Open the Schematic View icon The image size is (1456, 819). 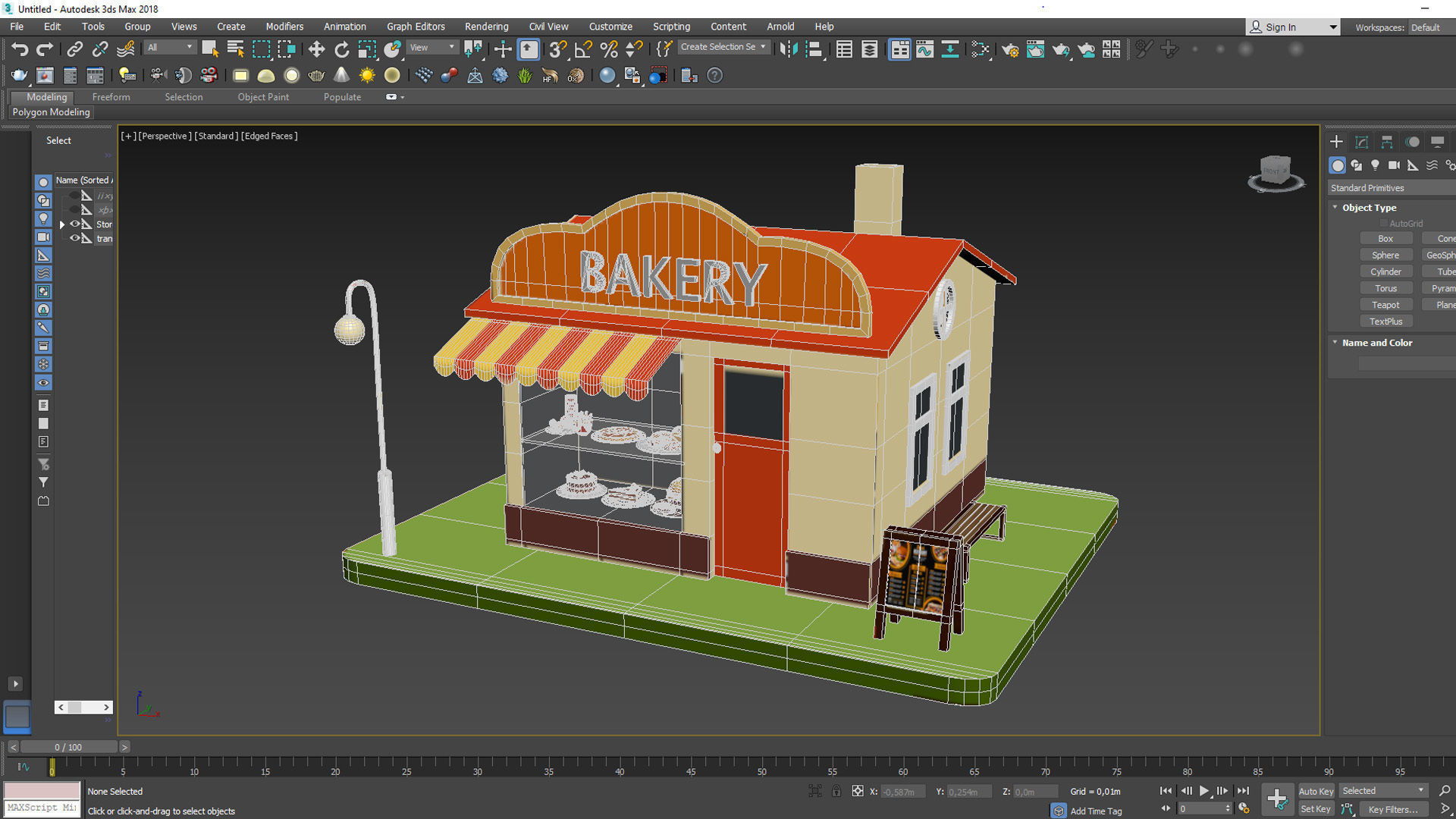coord(950,49)
